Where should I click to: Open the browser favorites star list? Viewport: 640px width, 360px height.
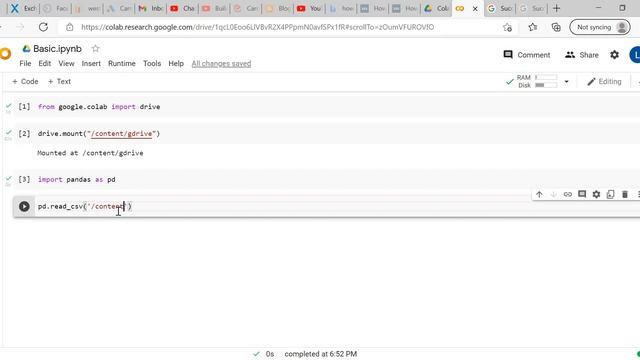point(533,27)
